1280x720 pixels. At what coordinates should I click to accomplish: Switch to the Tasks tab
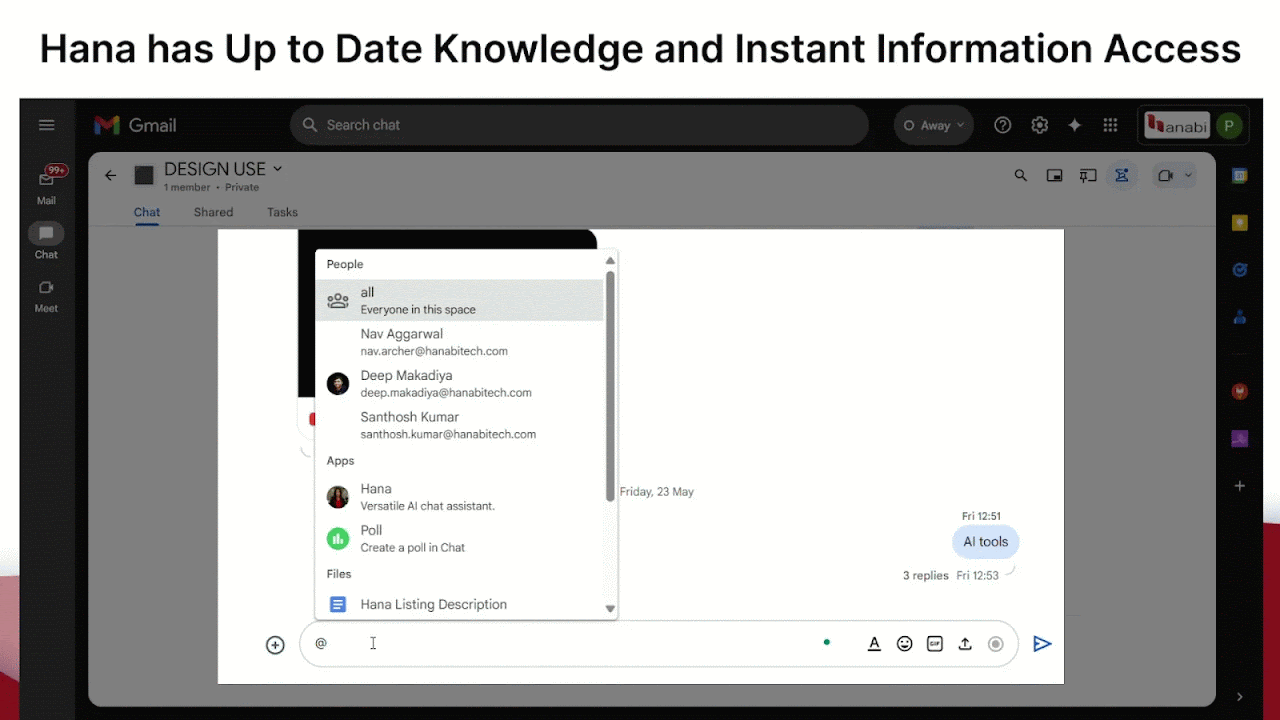click(282, 212)
